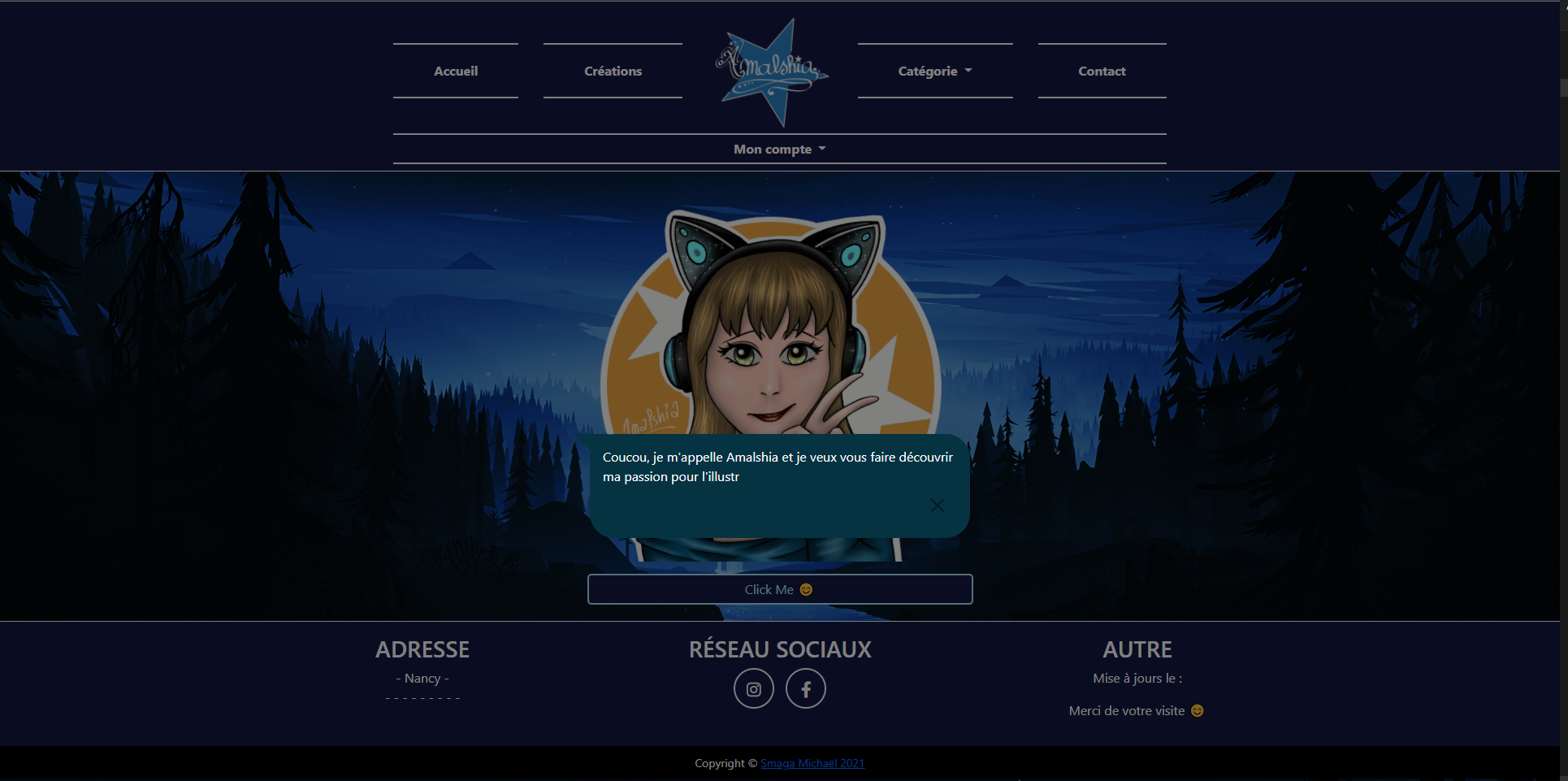Follow the Smaga Michaël 2021 link
This screenshot has height=781, width=1568.
[812, 763]
